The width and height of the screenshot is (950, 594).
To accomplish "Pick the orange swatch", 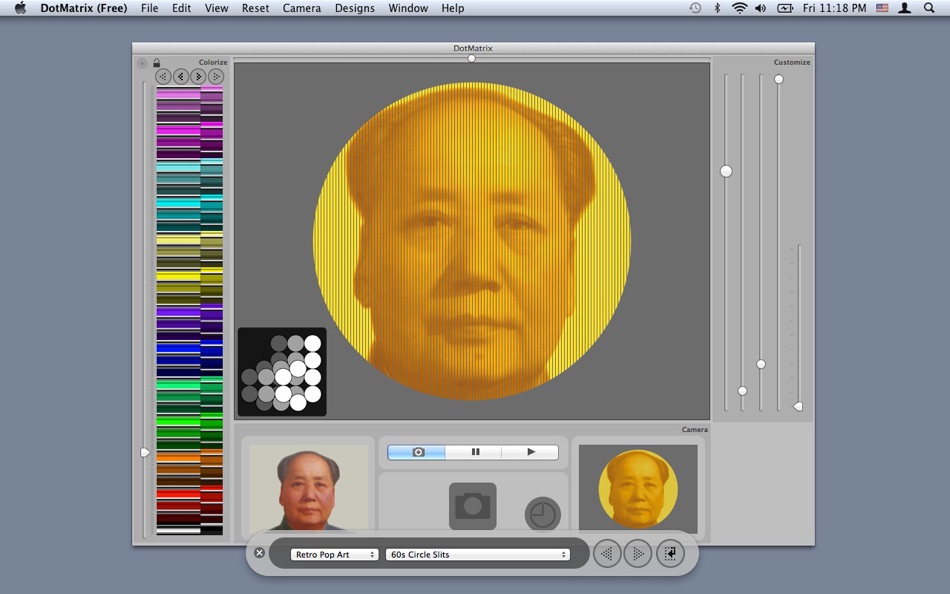I will tap(178, 458).
